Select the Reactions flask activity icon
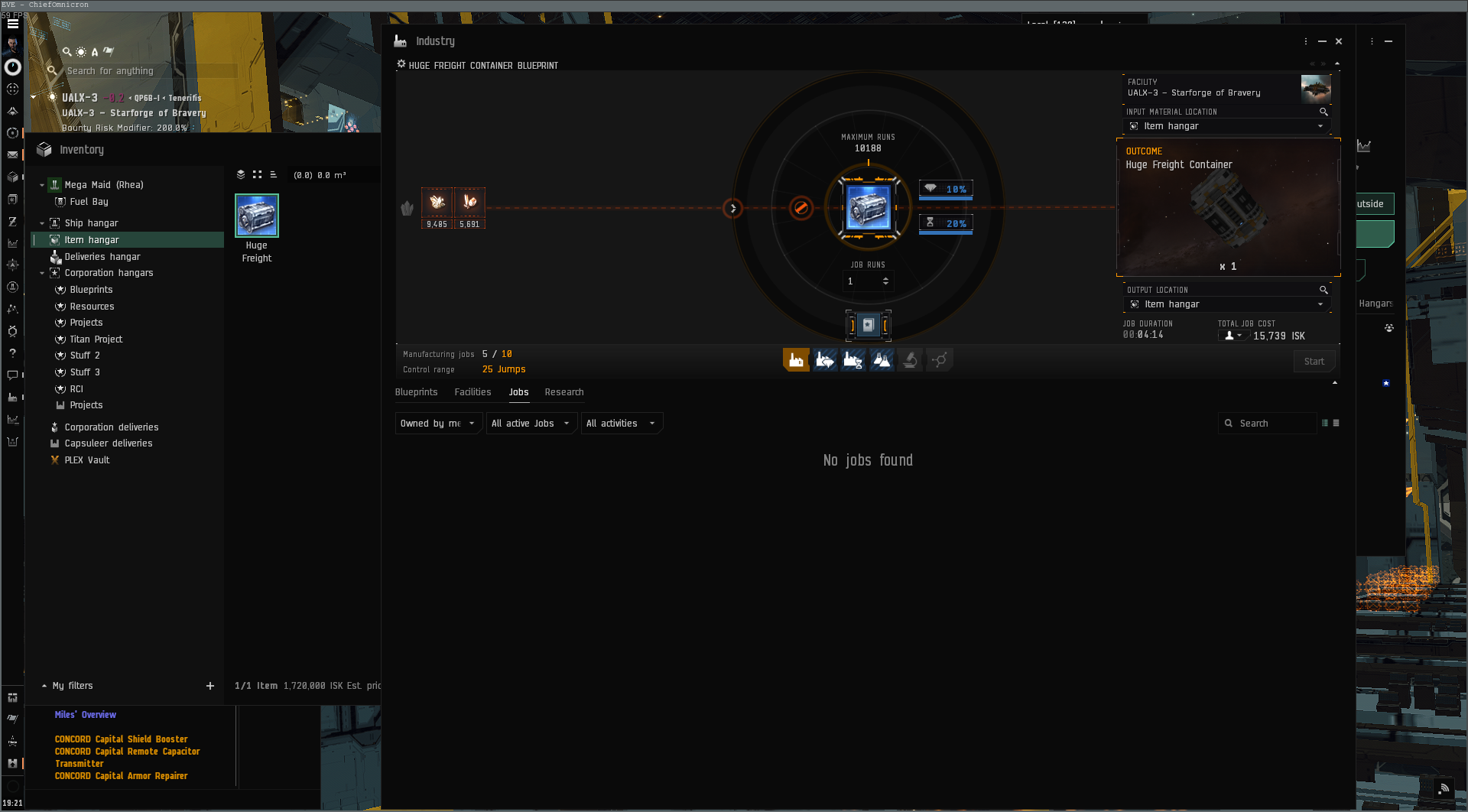 [x=882, y=360]
